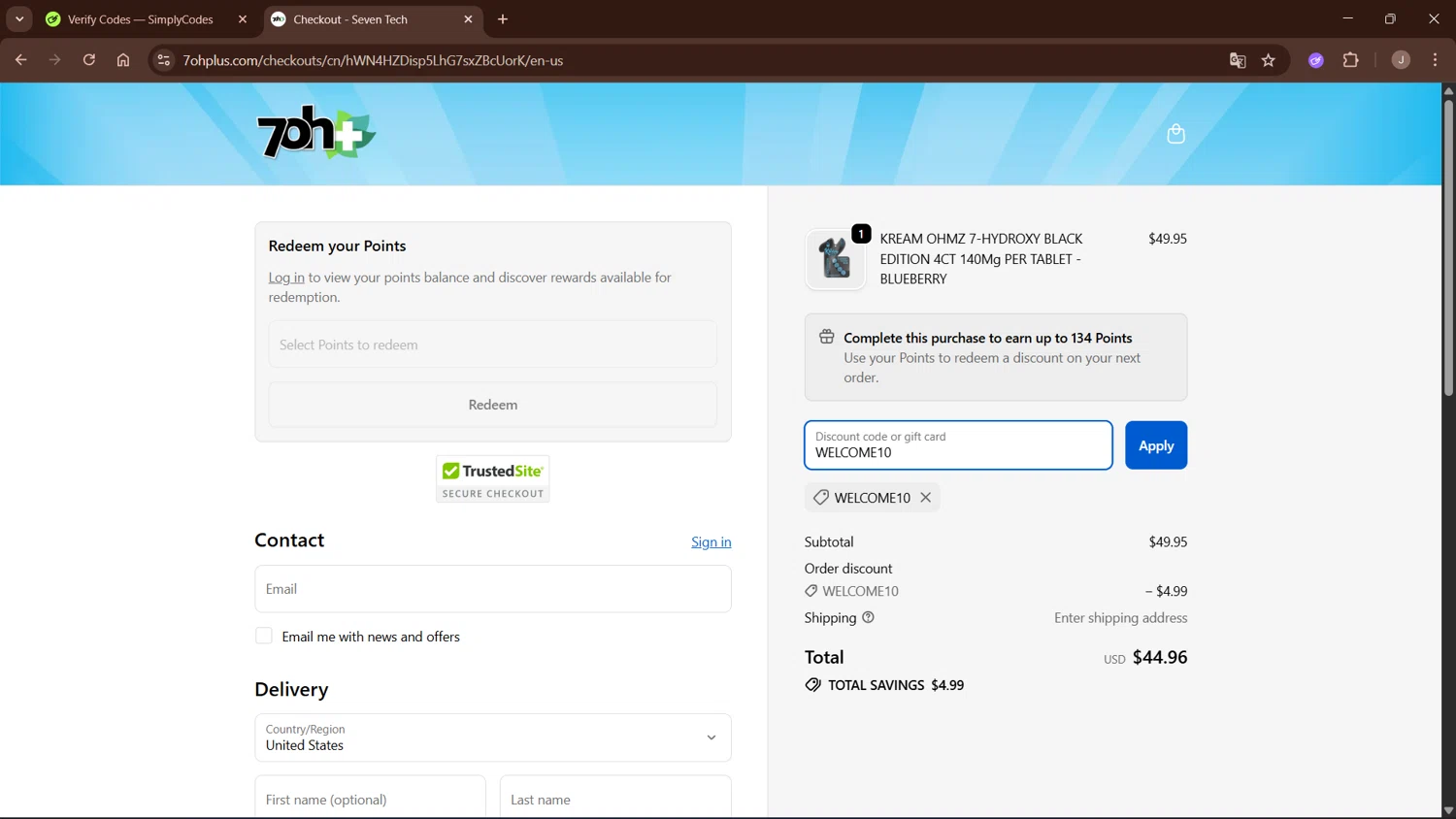Click the WELCOME10 order discount line
The height and width of the screenshot is (819, 1456).
tap(996, 591)
